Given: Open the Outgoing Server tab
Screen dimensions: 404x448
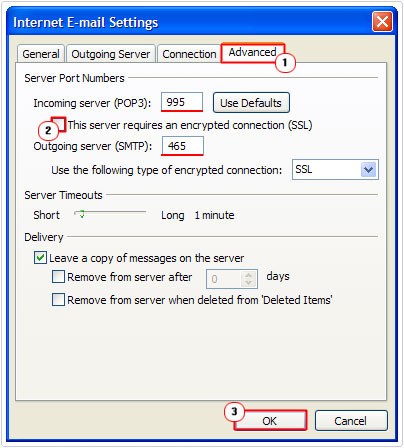Looking at the screenshot, I should [x=111, y=54].
